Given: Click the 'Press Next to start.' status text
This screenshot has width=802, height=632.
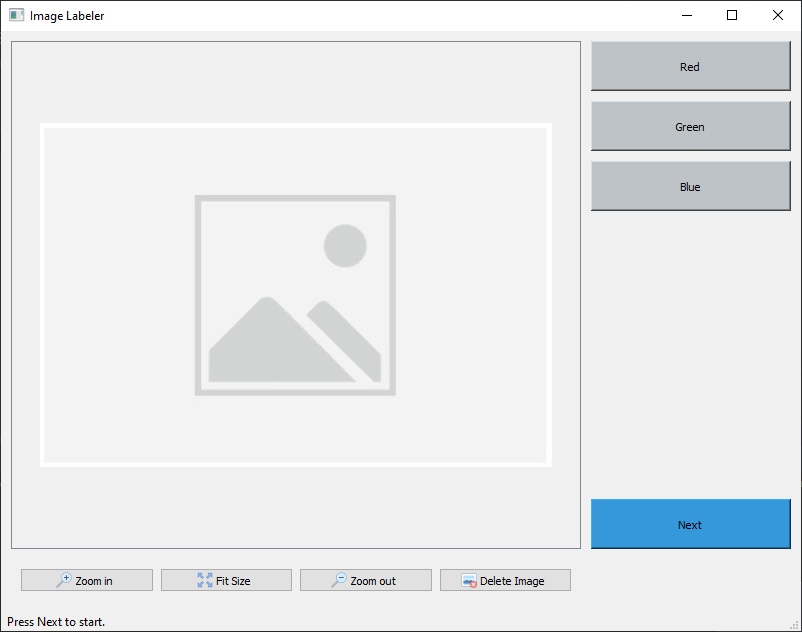Looking at the screenshot, I should [56, 622].
